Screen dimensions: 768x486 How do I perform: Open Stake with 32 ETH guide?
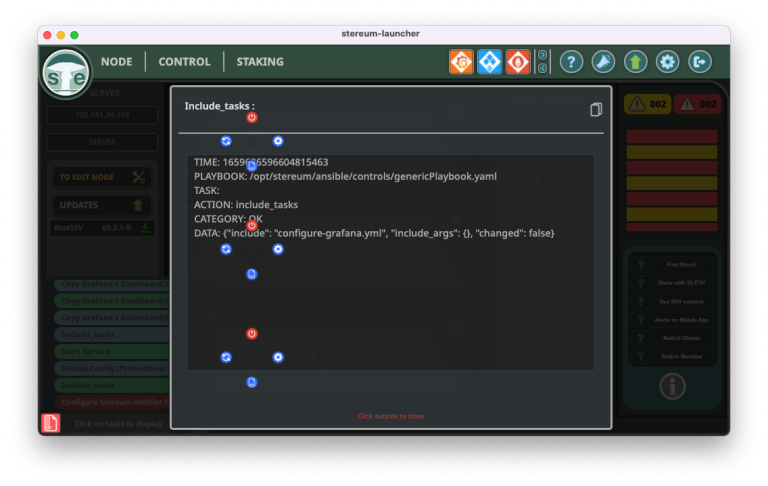tap(672, 283)
